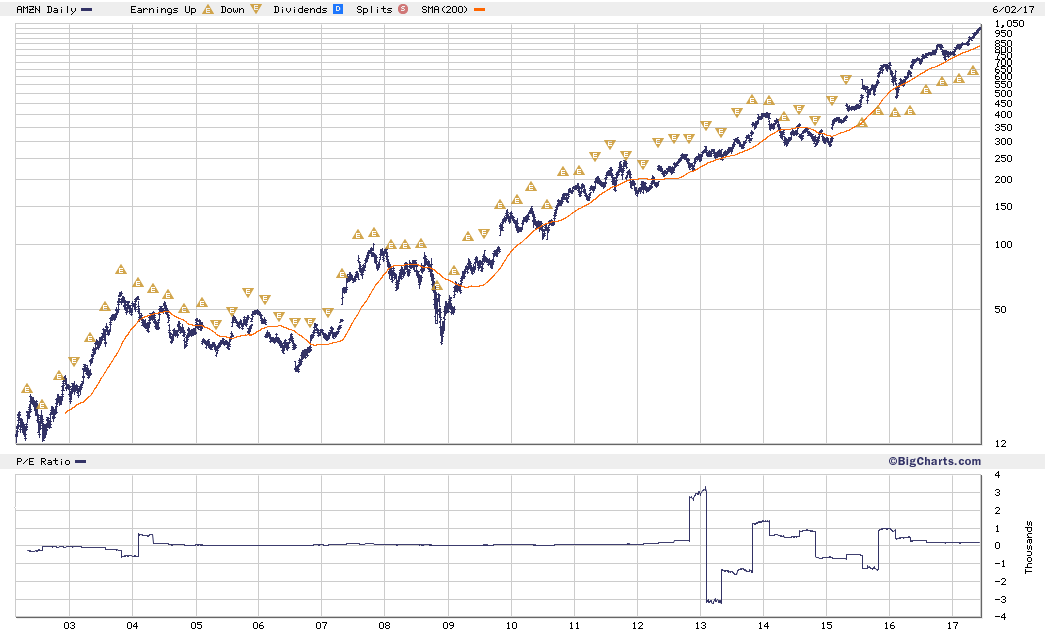Click the Splits legend text
The width and height of the screenshot is (1045, 635).
tap(375, 9)
